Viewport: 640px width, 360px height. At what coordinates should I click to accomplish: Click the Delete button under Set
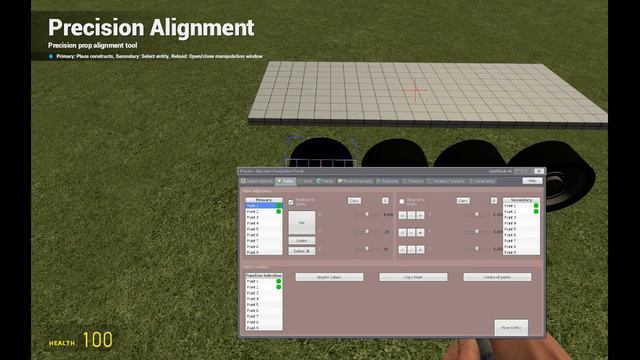(302, 240)
